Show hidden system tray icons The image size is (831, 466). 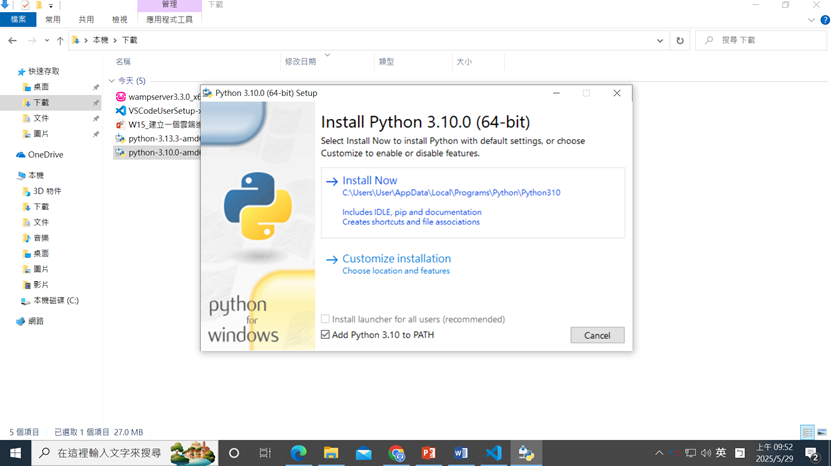[x=659, y=453]
